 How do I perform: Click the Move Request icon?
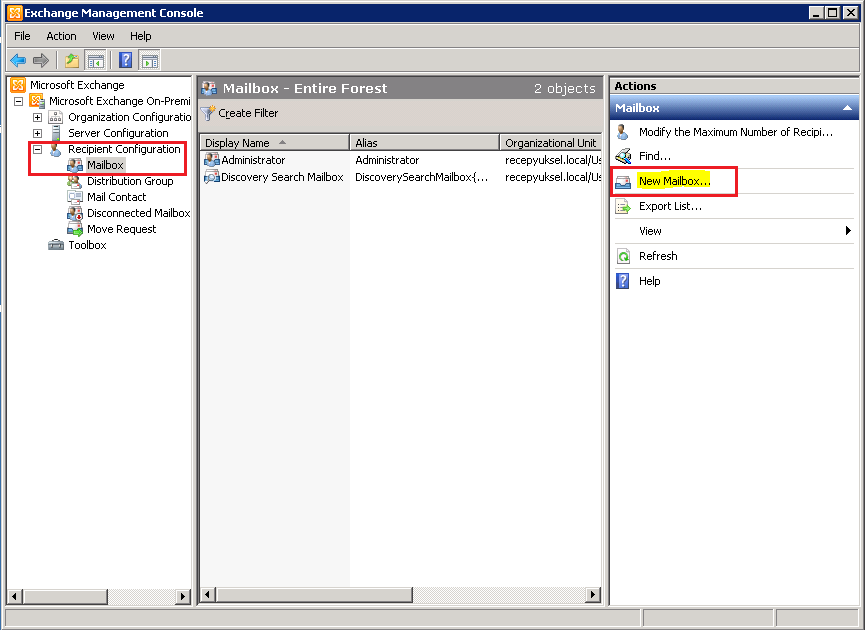(74, 229)
